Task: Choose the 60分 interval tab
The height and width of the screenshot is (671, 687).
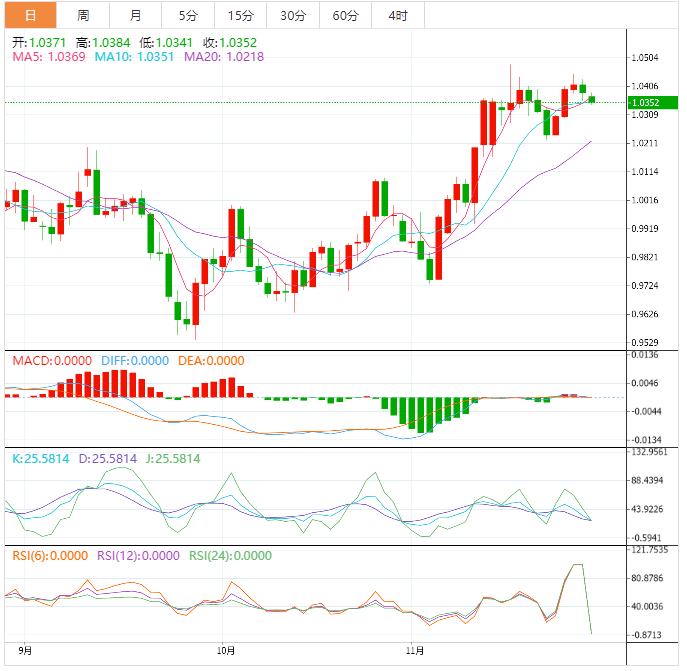Action: [x=345, y=15]
